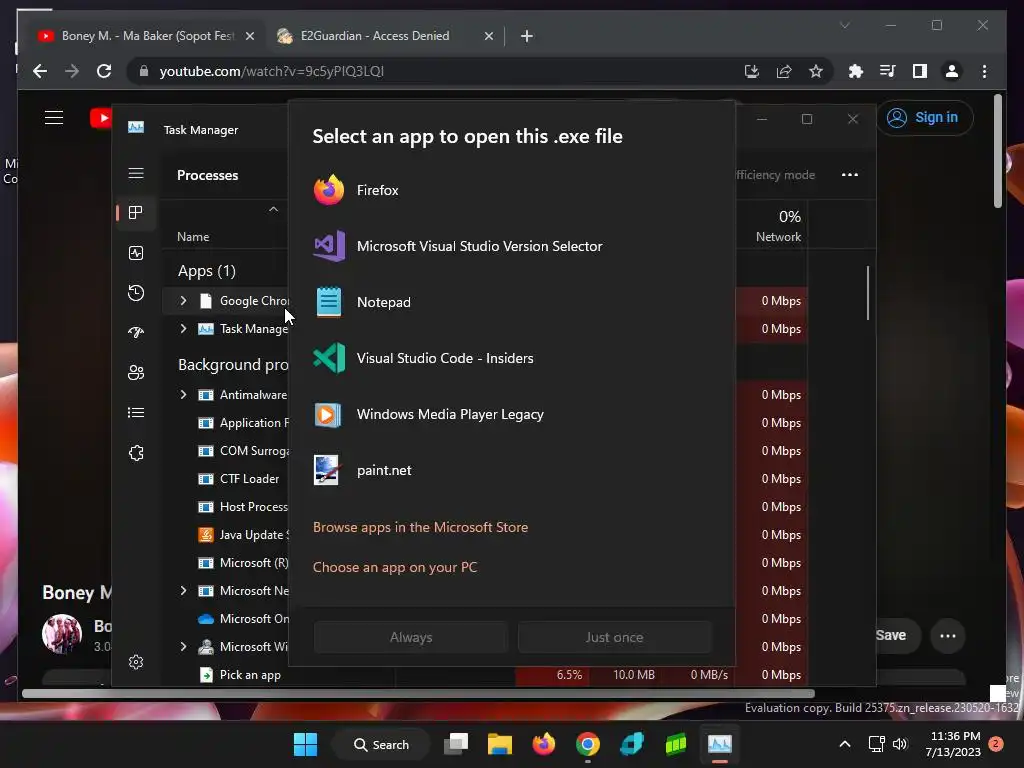Open Task Manager Performance page icon
Screen dimensions: 1024x768
tap(136, 253)
